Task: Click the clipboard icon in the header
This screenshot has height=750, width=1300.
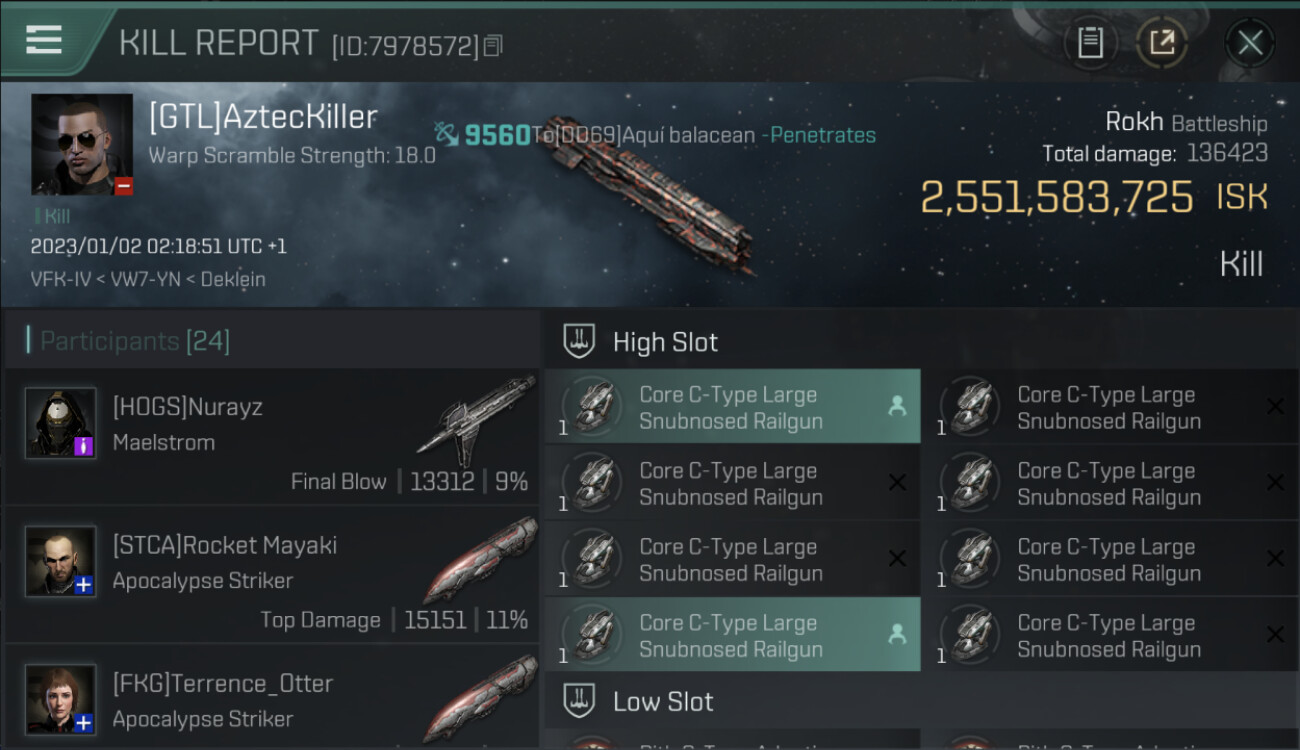Action: [x=1090, y=43]
